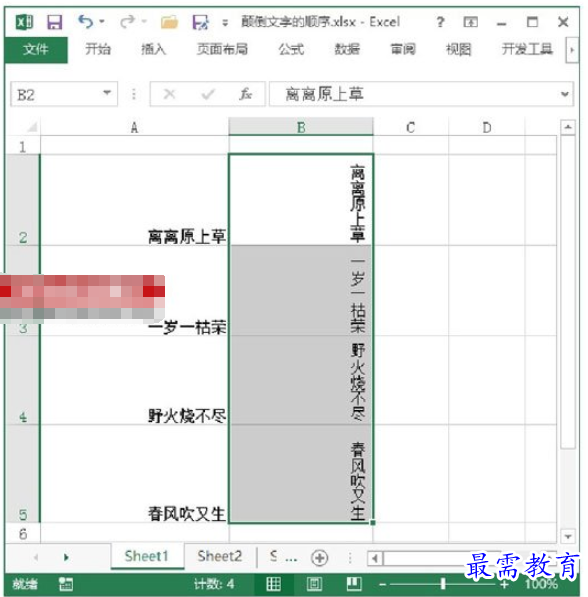Switch to the 审阅 tab
588x597 pixels.
pyautogui.click(x=403, y=49)
